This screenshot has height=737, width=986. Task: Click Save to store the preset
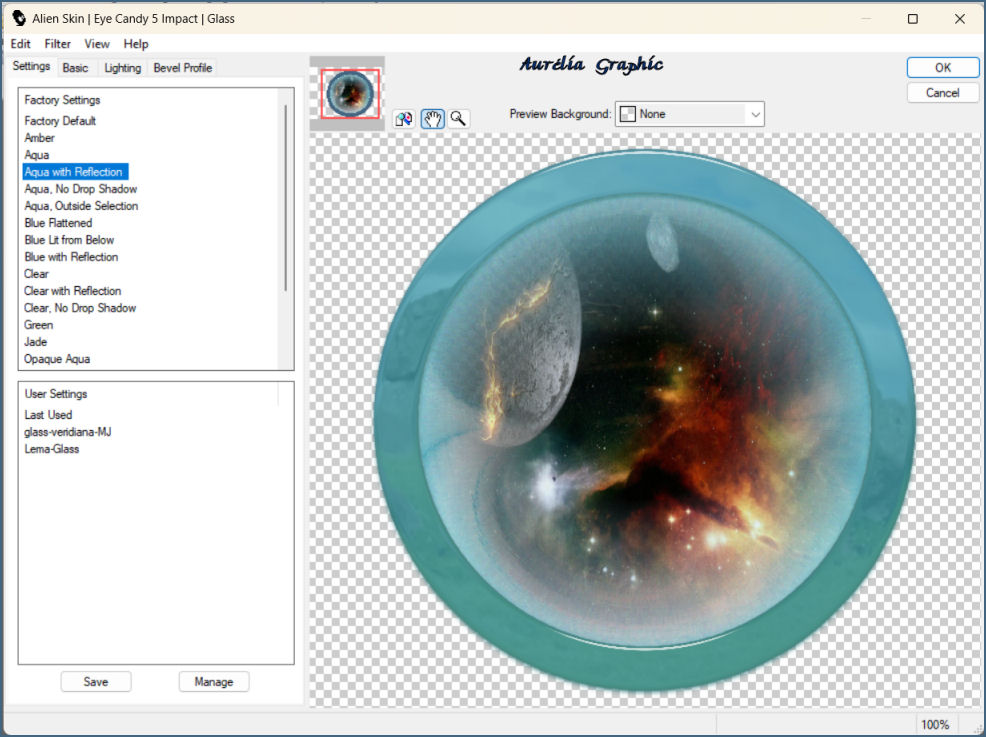click(96, 682)
